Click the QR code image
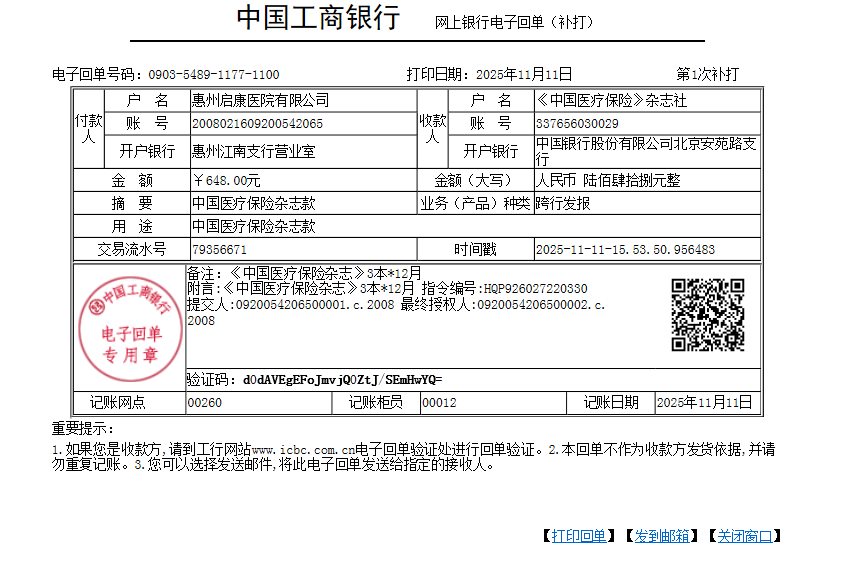The image size is (855, 585). click(x=707, y=315)
